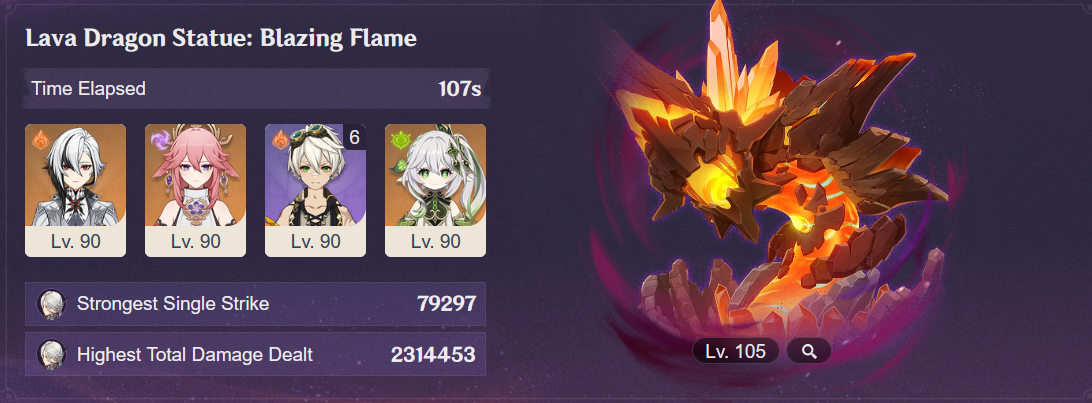1092x403 pixels.
Task: Click the constellation 6 badge on Bennett's card
Action: [x=354, y=137]
